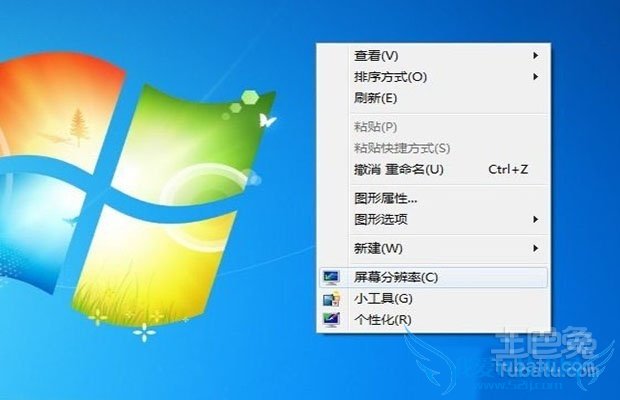Click the screen resolution monitor icon
The height and width of the screenshot is (400, 620).
pyautogui.click(x=331, y=277)
